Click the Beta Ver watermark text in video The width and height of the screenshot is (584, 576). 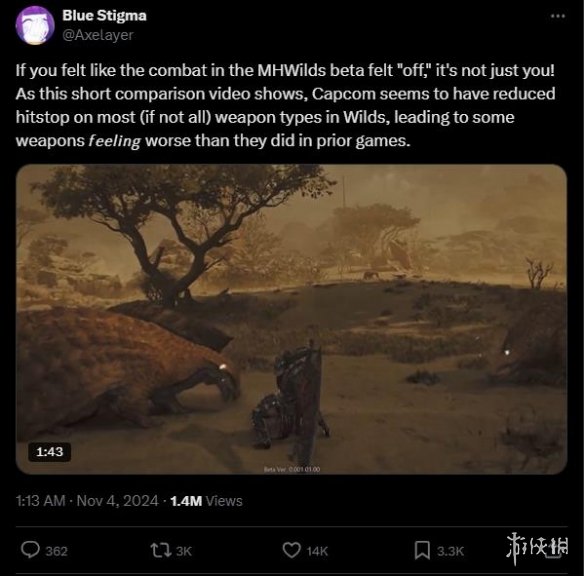pos(292,469)
